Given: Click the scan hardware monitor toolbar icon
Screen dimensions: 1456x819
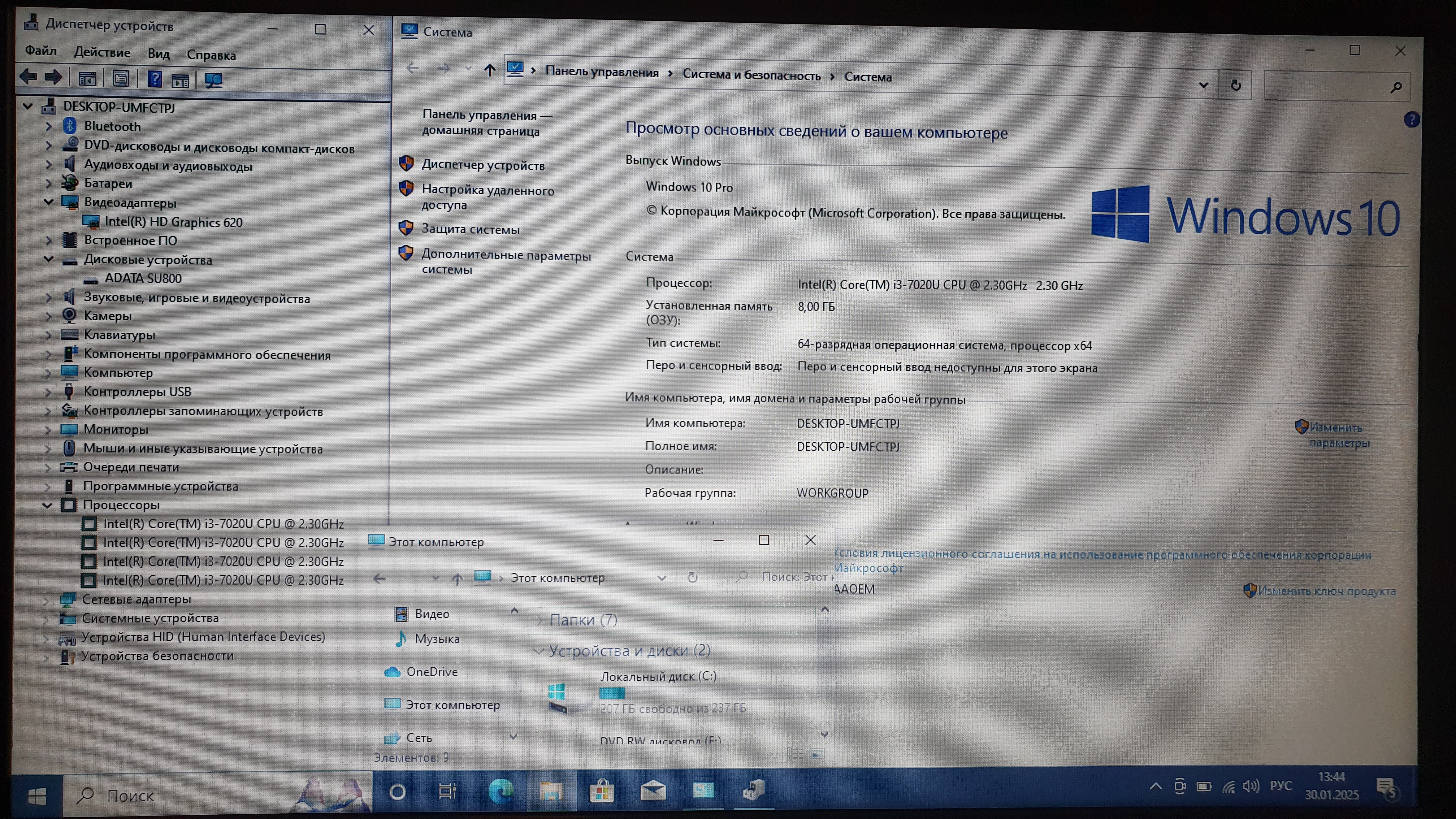Looking at the screenshot, I should tap(213, 80).
